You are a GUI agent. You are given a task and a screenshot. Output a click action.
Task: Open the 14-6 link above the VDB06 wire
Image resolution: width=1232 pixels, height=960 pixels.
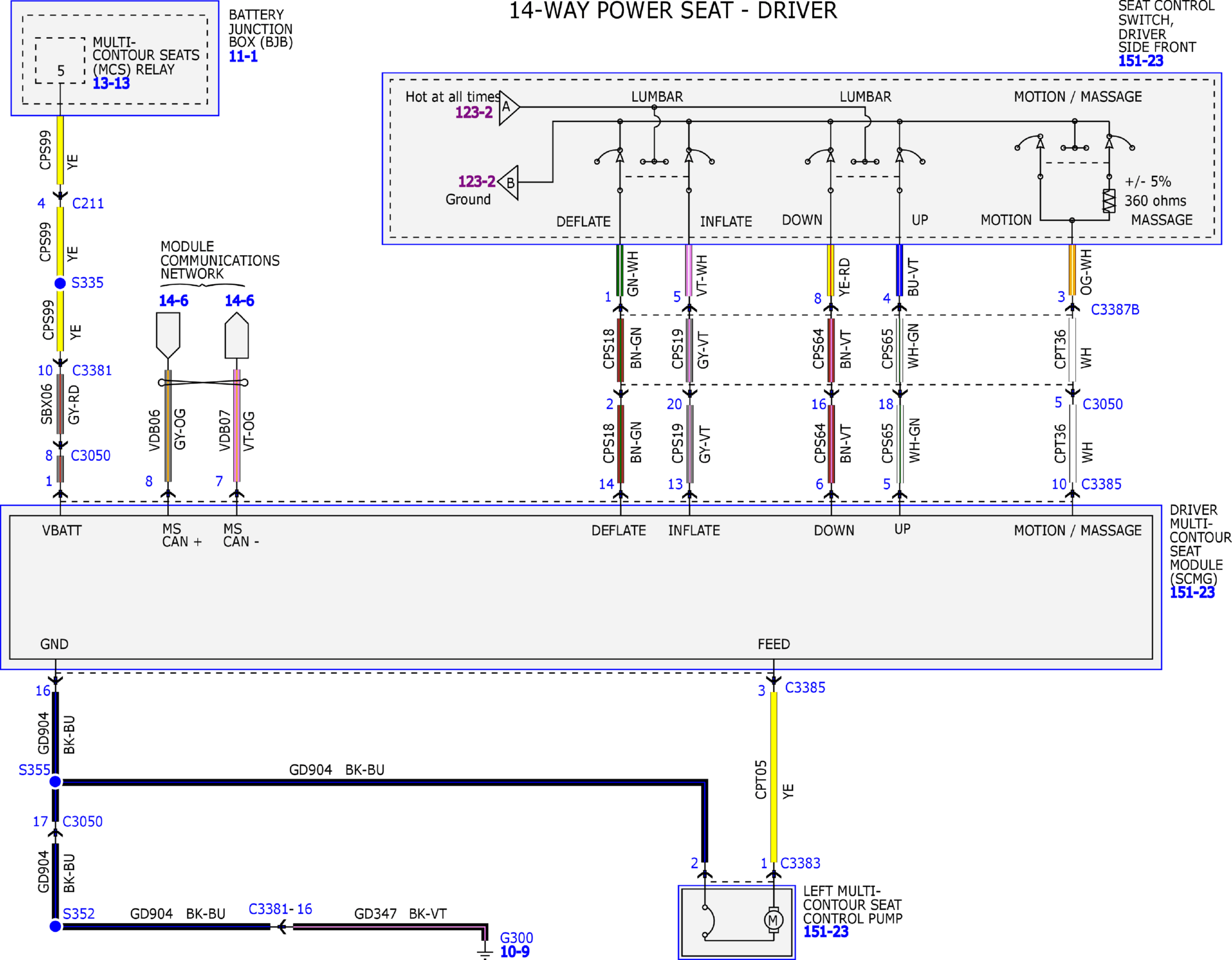pyautogui.click(x=174, y=301)
